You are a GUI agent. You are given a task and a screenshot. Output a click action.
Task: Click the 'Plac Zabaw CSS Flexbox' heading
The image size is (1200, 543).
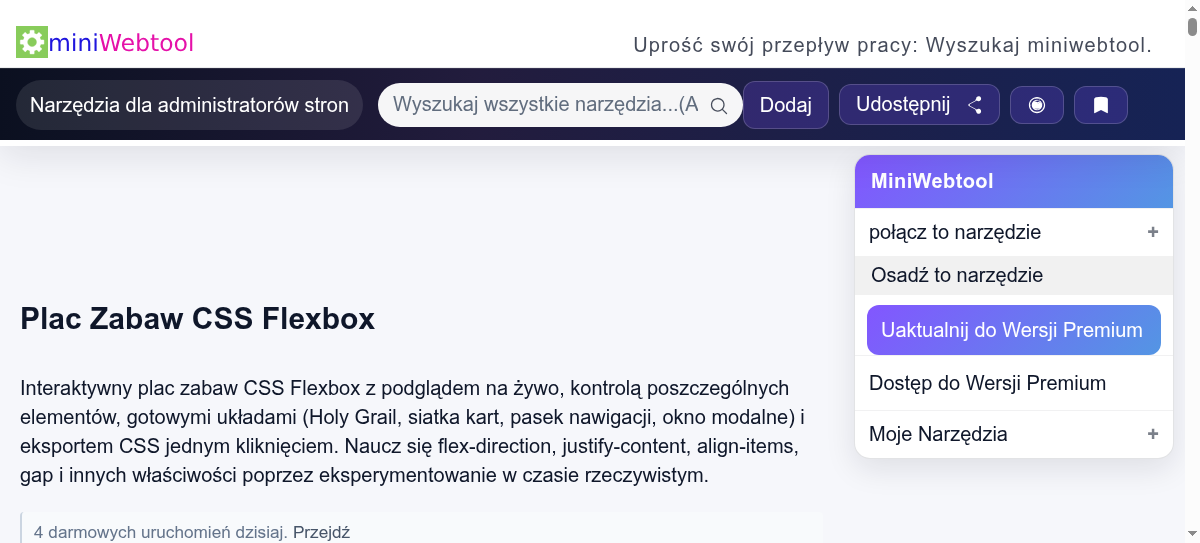tap(197, 318)
